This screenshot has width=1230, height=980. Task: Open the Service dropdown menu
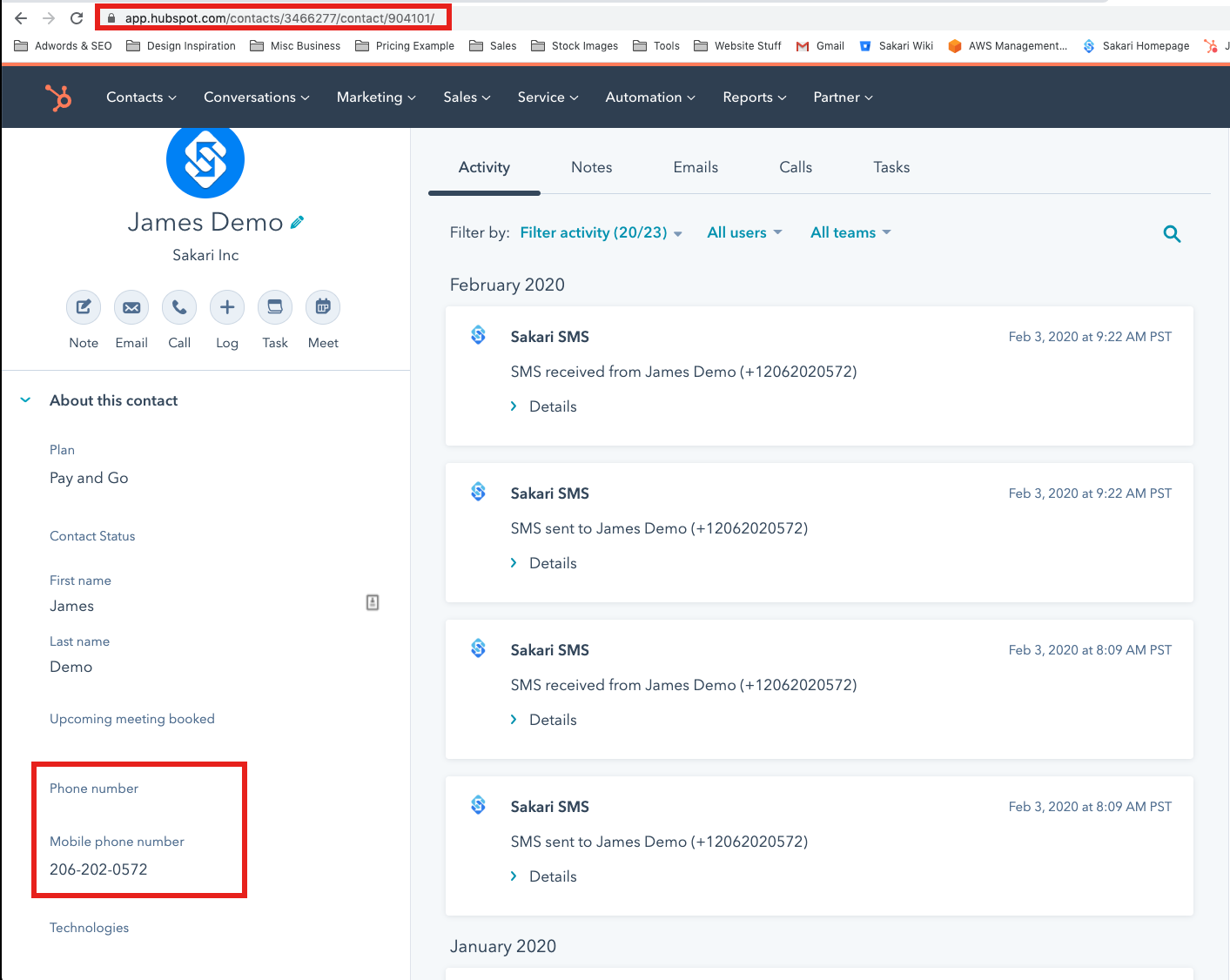548,97
